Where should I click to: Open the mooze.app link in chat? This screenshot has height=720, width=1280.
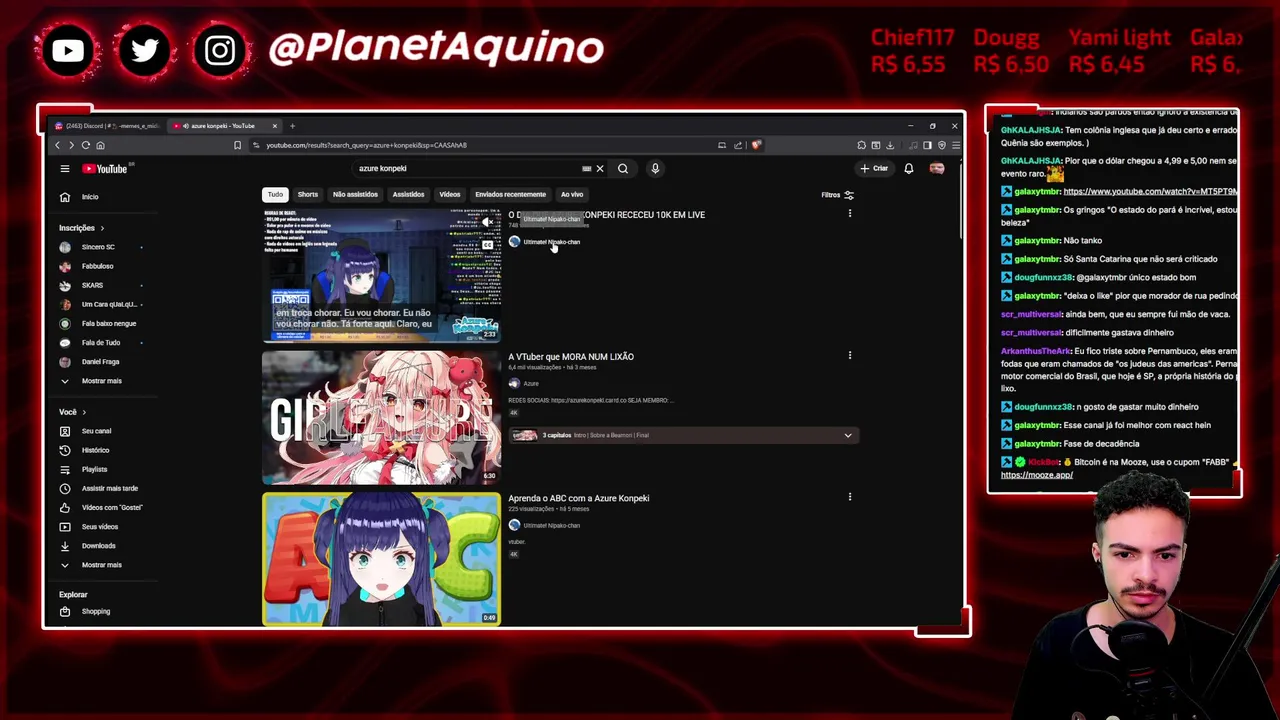pyautogui.click(x=1036, y=475)
